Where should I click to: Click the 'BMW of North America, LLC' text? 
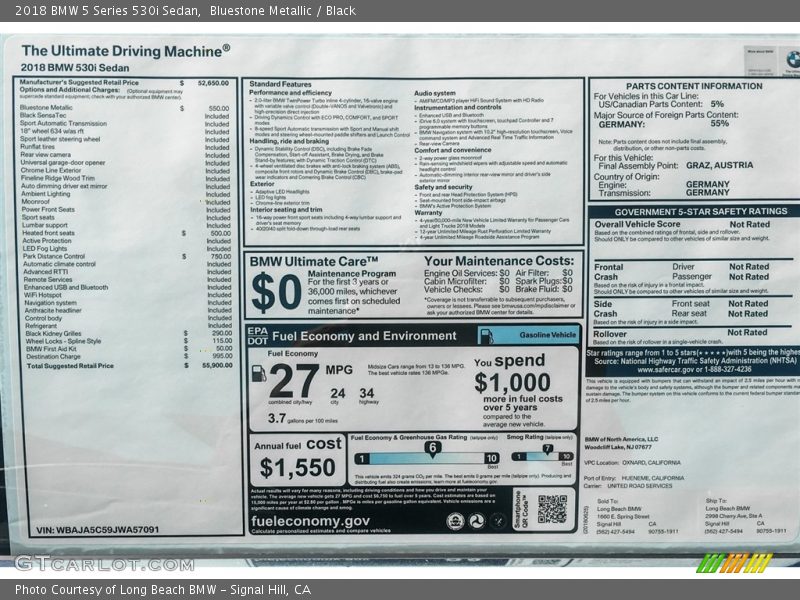pos(621,439)
